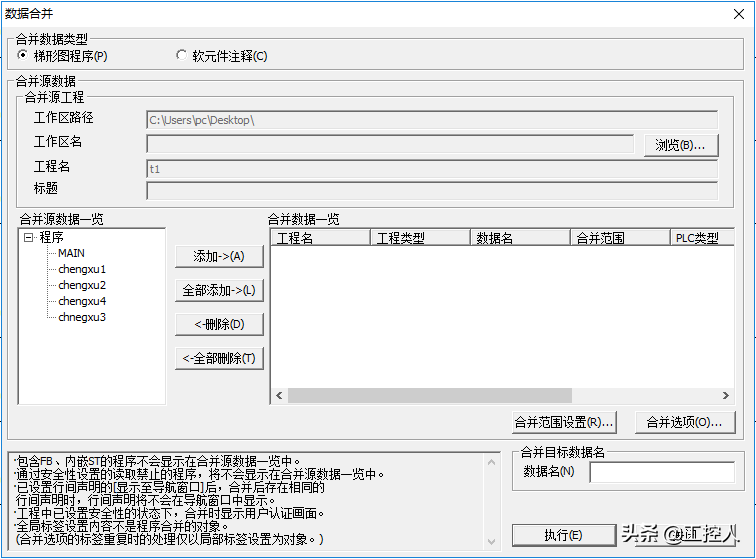This screenshot has width=756, height=559.
Task: Click the <-删除(D) button
Action: pyautogui.click(x=219, y=324)
